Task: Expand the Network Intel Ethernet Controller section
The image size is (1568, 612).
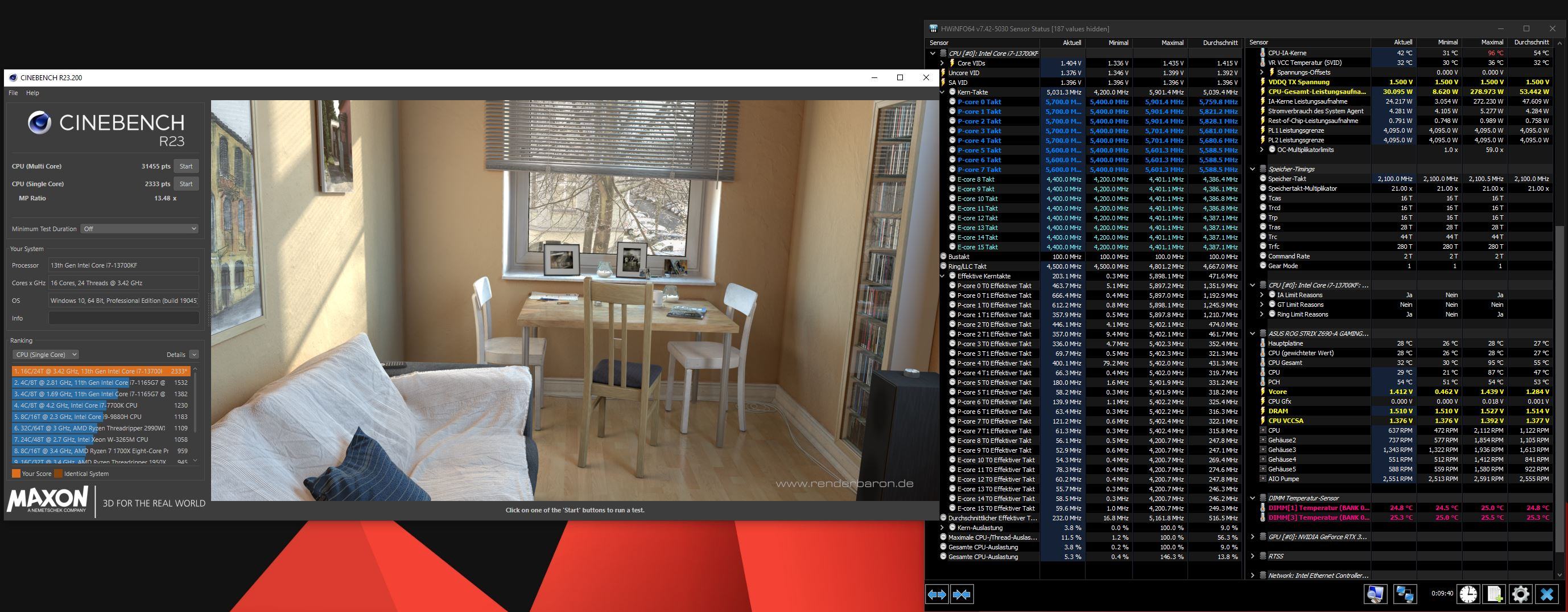Action: pos(1253,576)
